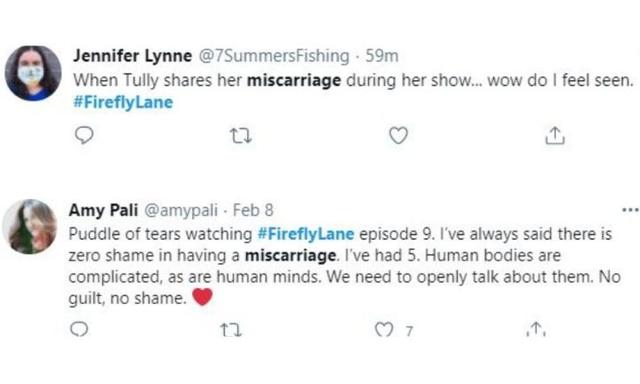This screenshot has width=640, height=384.
Task: Open the 59m timestamp on Jennifer's tweet
Action: [382, 56]
